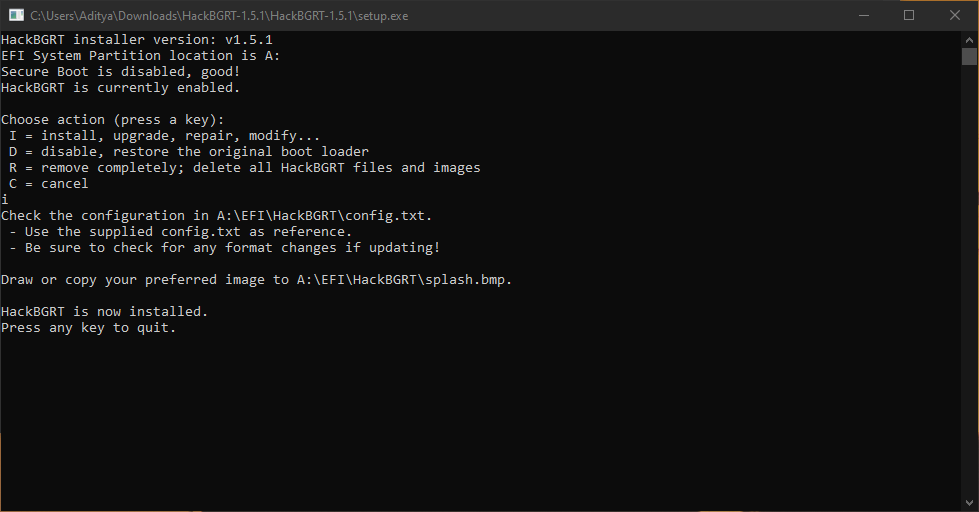The width and height of the screenshot is (979, 512).
Task: Click the vertical scrollbar thumb
Action: point(969,56)
